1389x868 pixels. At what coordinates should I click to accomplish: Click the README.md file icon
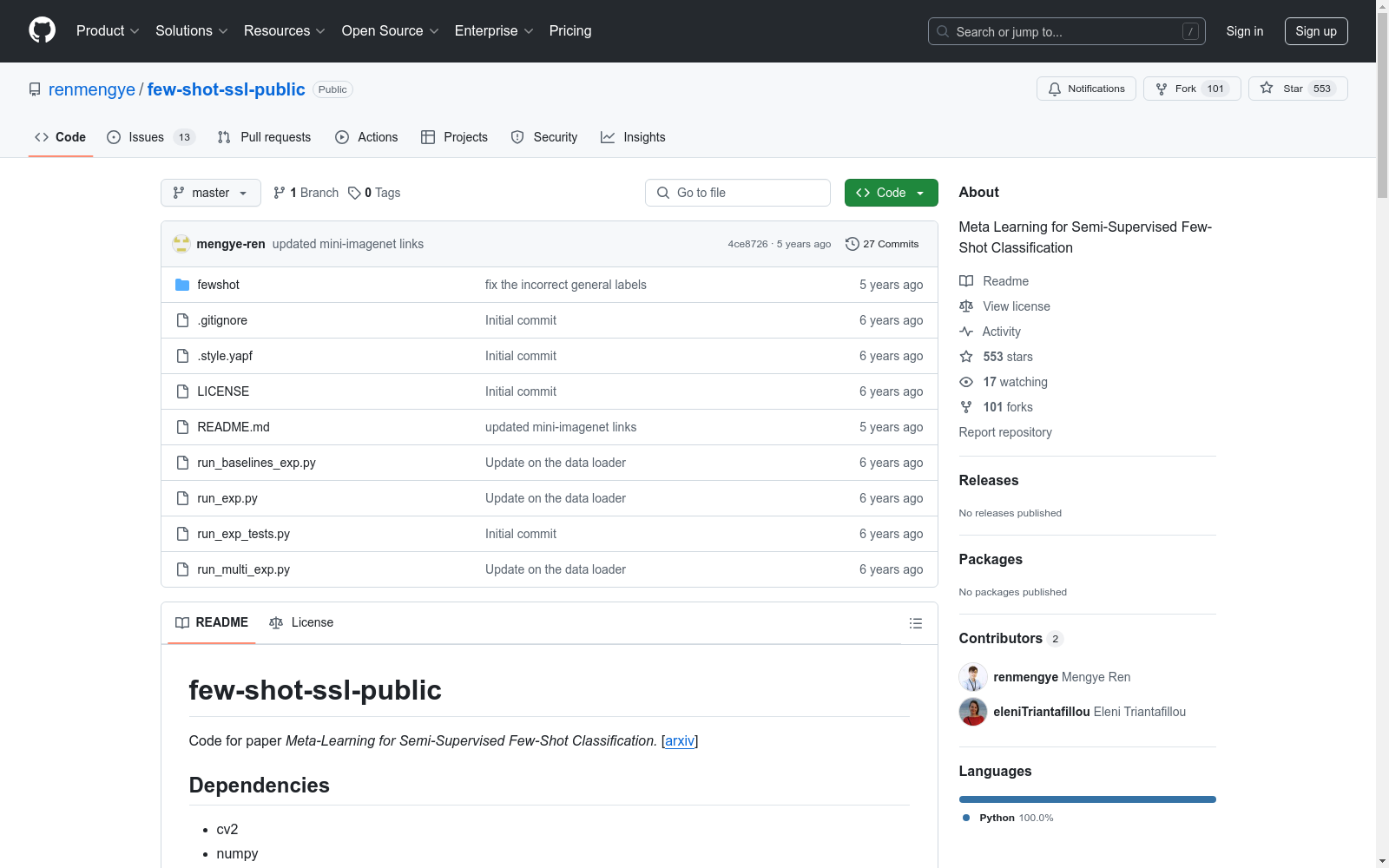coord(182,427)
